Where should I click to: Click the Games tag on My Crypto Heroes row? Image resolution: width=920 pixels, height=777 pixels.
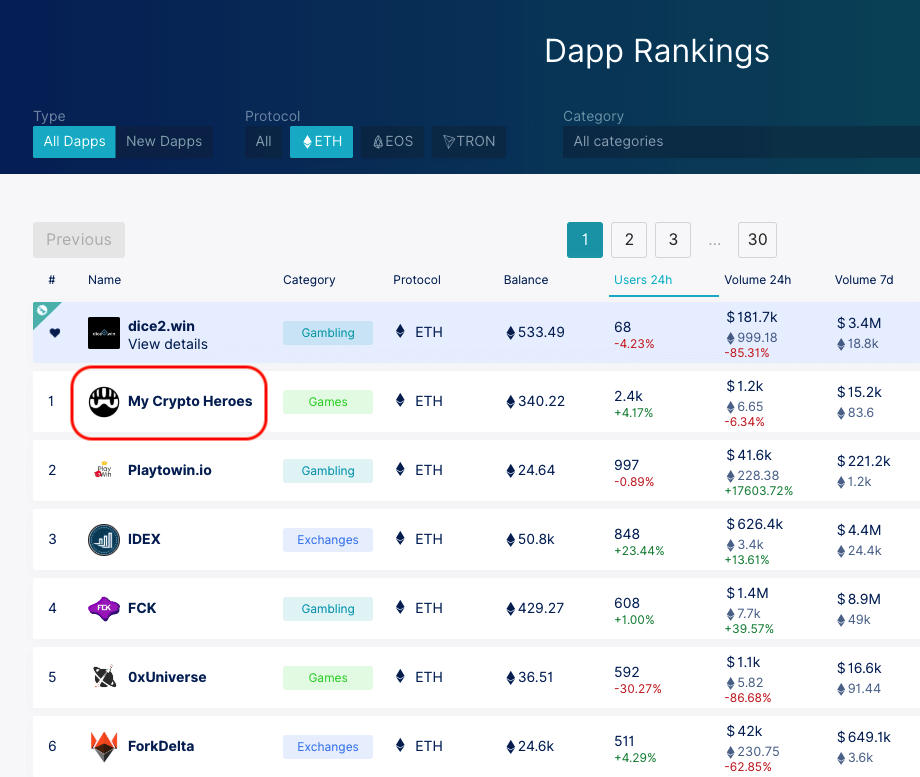point(327,402)
